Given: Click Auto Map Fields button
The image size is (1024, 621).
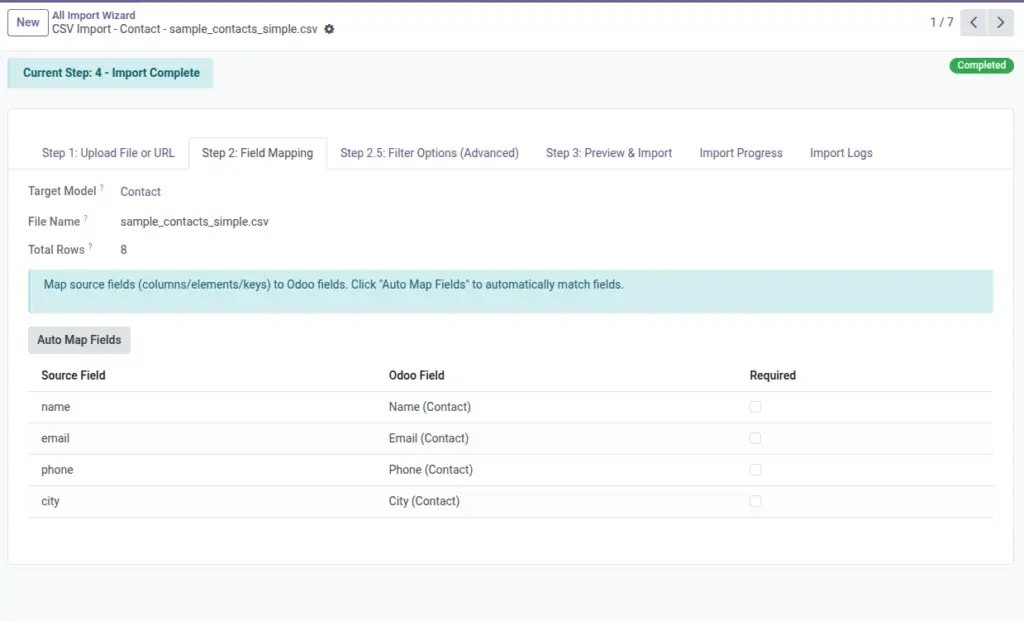Looking at the screenshot, I should pyautogui.click(x=79, y=340).
